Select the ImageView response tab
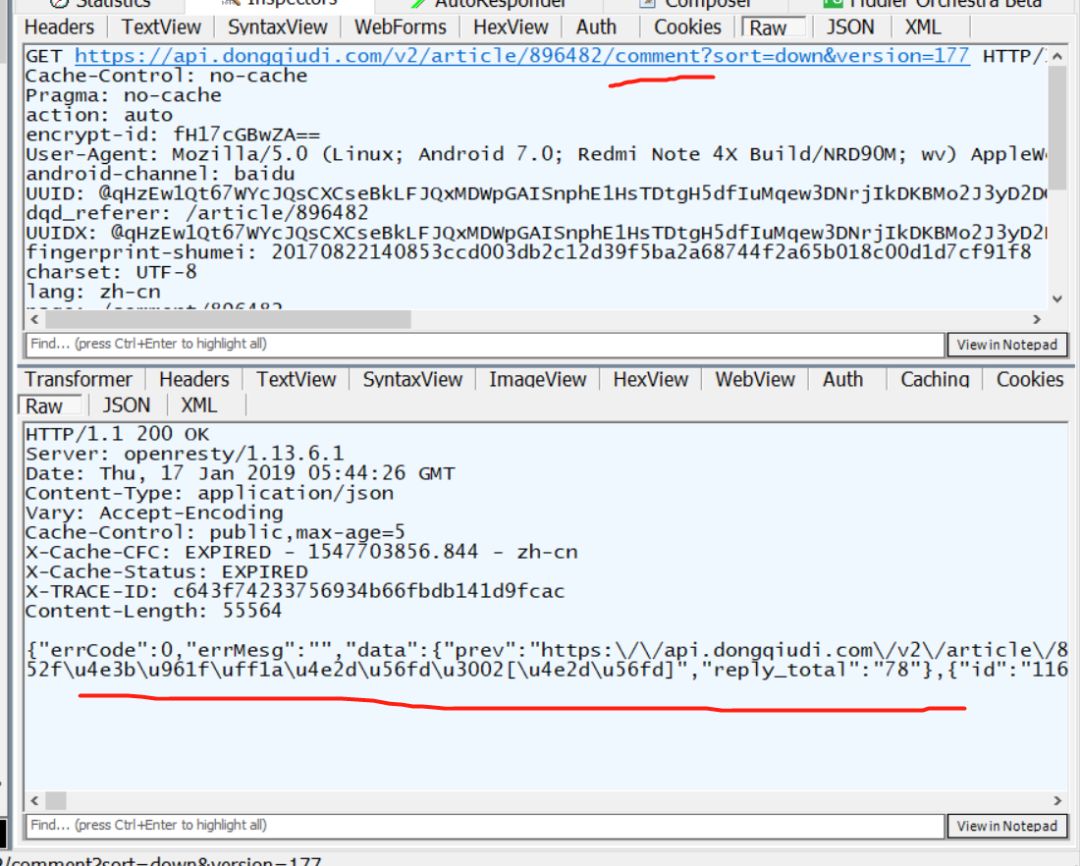The width and height of the screenshot is (1080, 866). [x=537, y=379]
